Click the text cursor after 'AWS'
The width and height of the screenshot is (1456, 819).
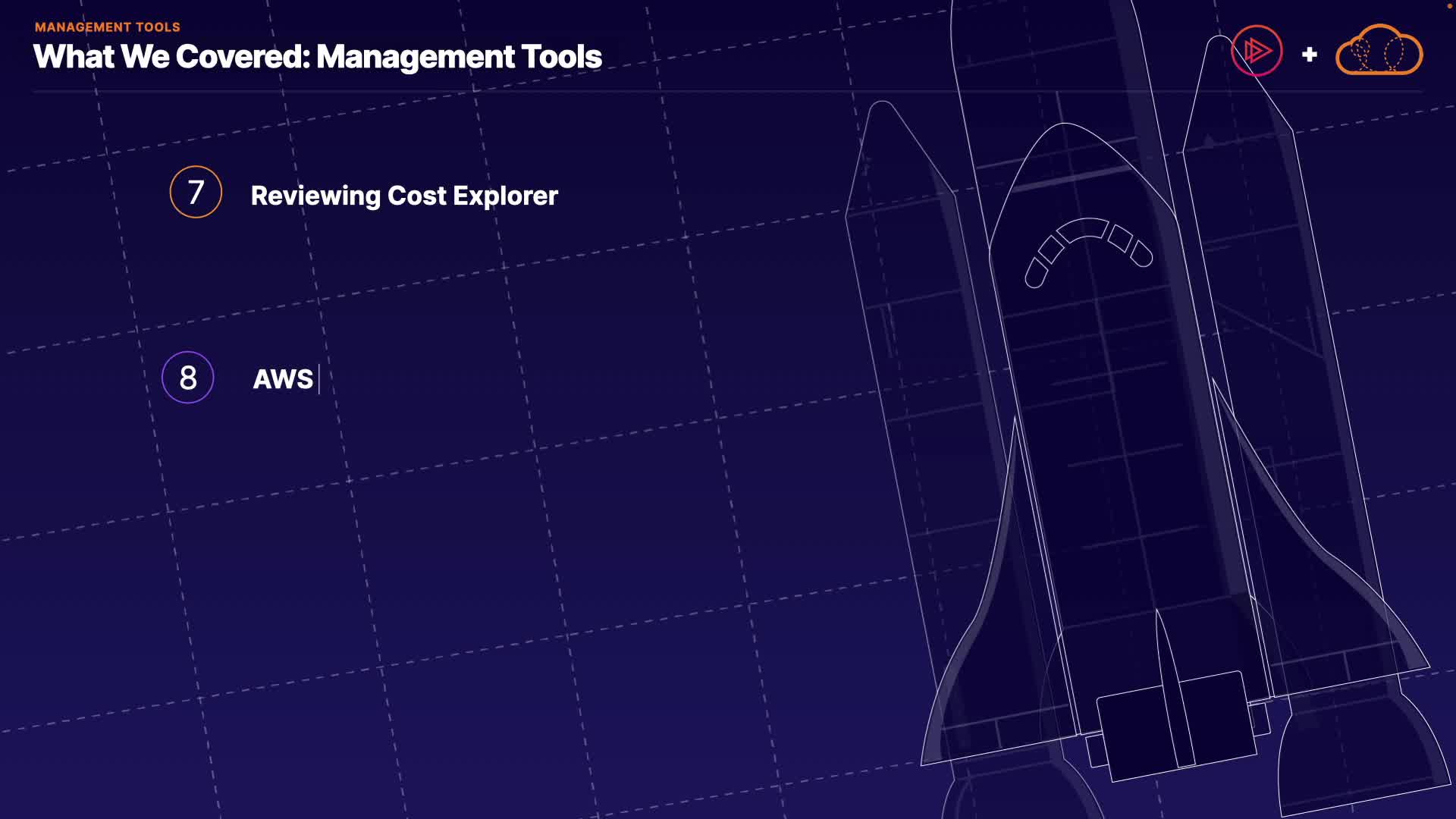pos(319,378)
